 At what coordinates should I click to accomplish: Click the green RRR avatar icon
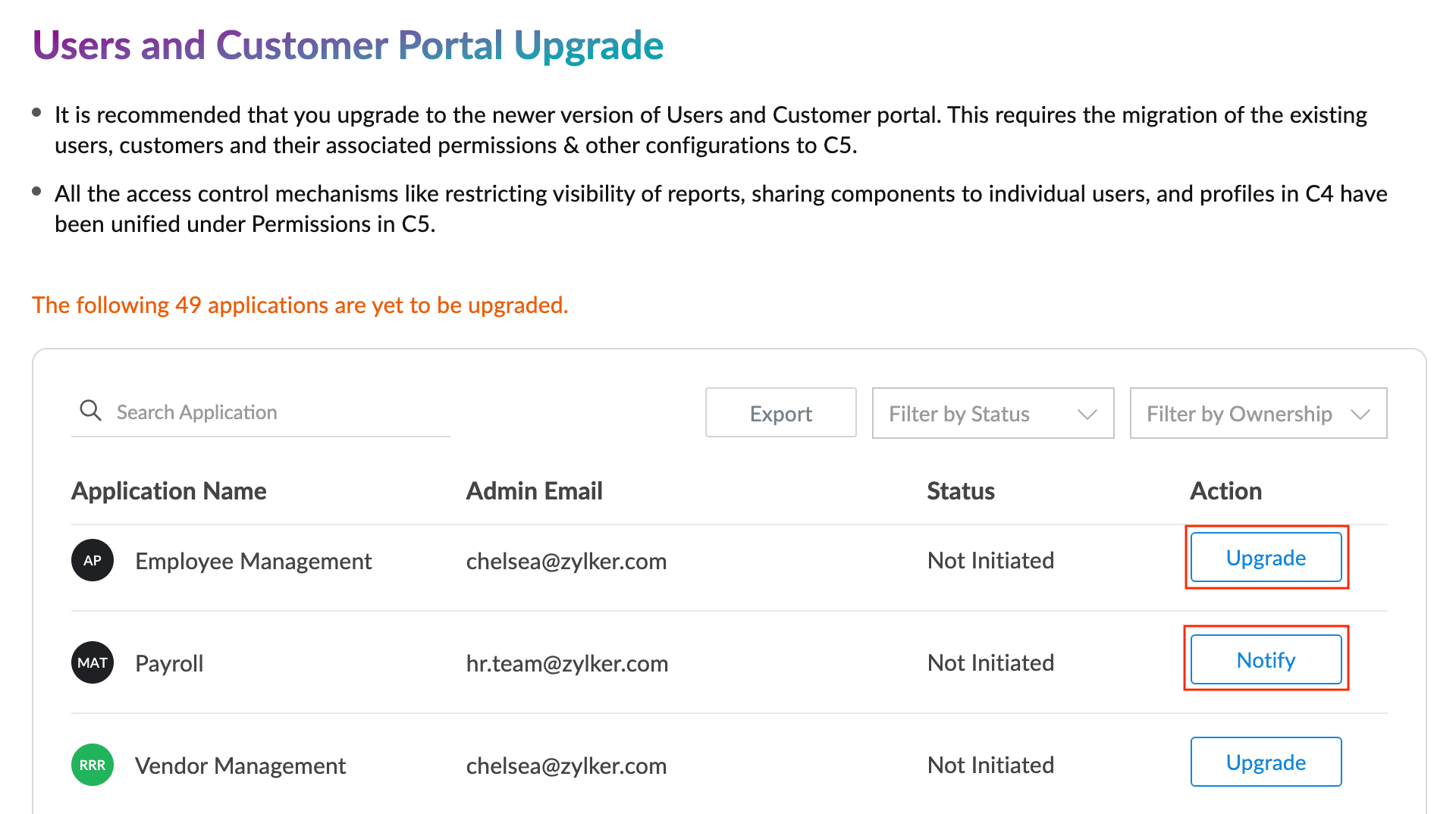(93, 765)
